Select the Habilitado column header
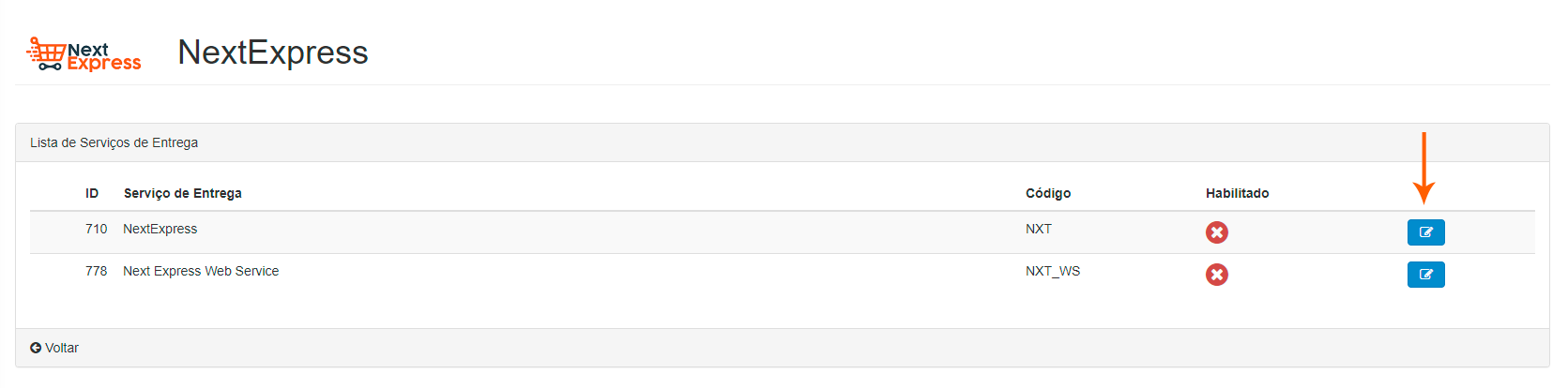This screenshot has height=388, width=1568. click(1237, 193)
